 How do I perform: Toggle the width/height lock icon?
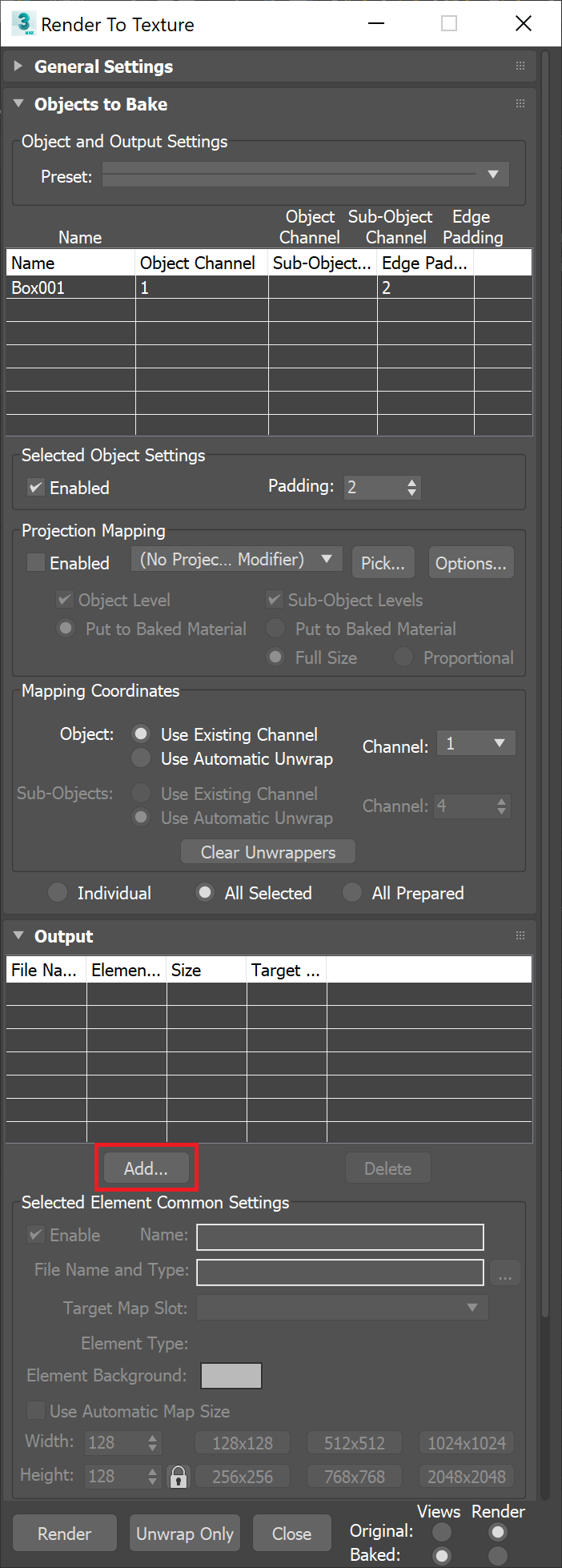tap(178, 1476)
